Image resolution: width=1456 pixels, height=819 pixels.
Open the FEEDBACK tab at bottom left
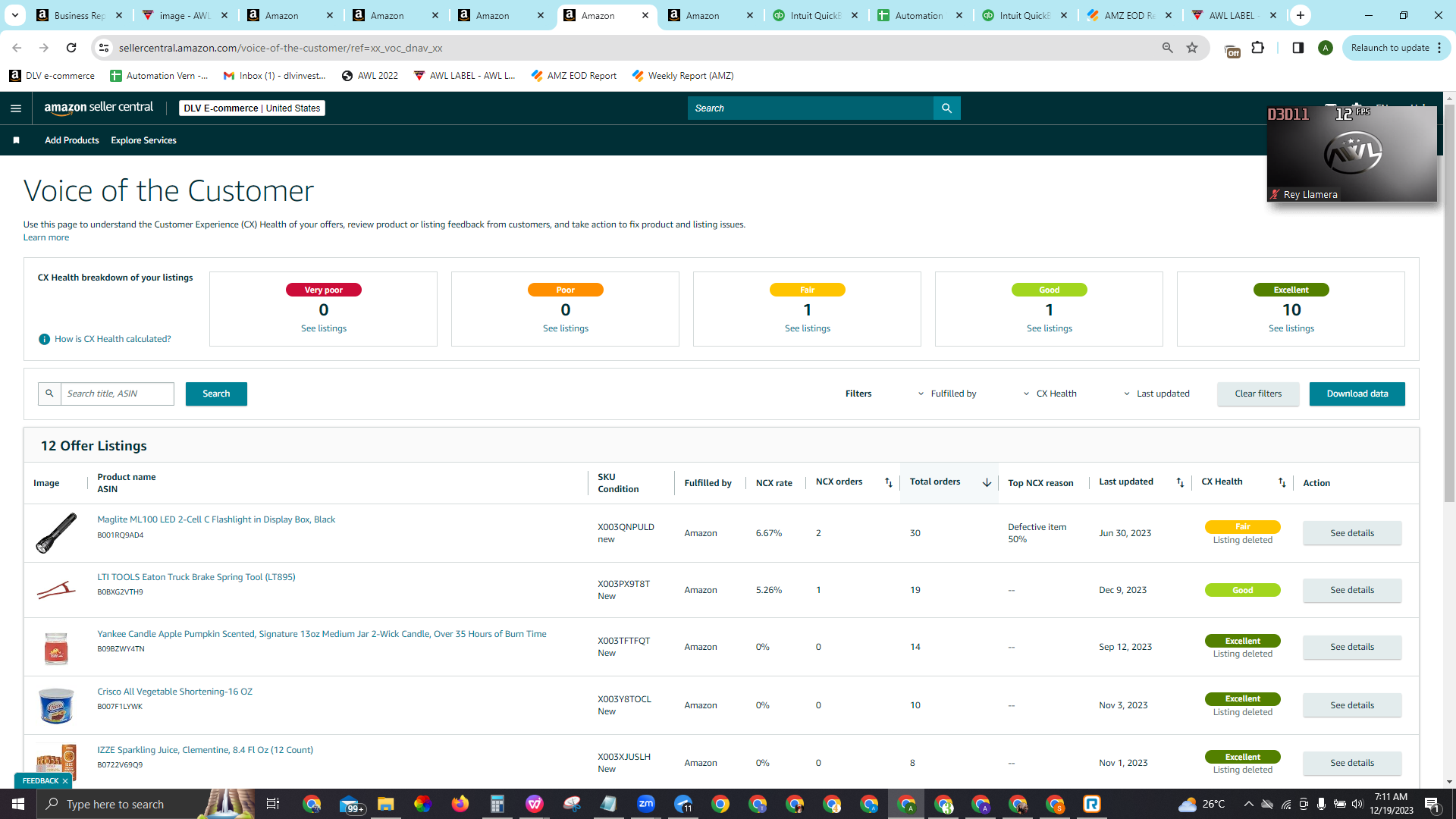pyautogui.click(x=40, y=781)
